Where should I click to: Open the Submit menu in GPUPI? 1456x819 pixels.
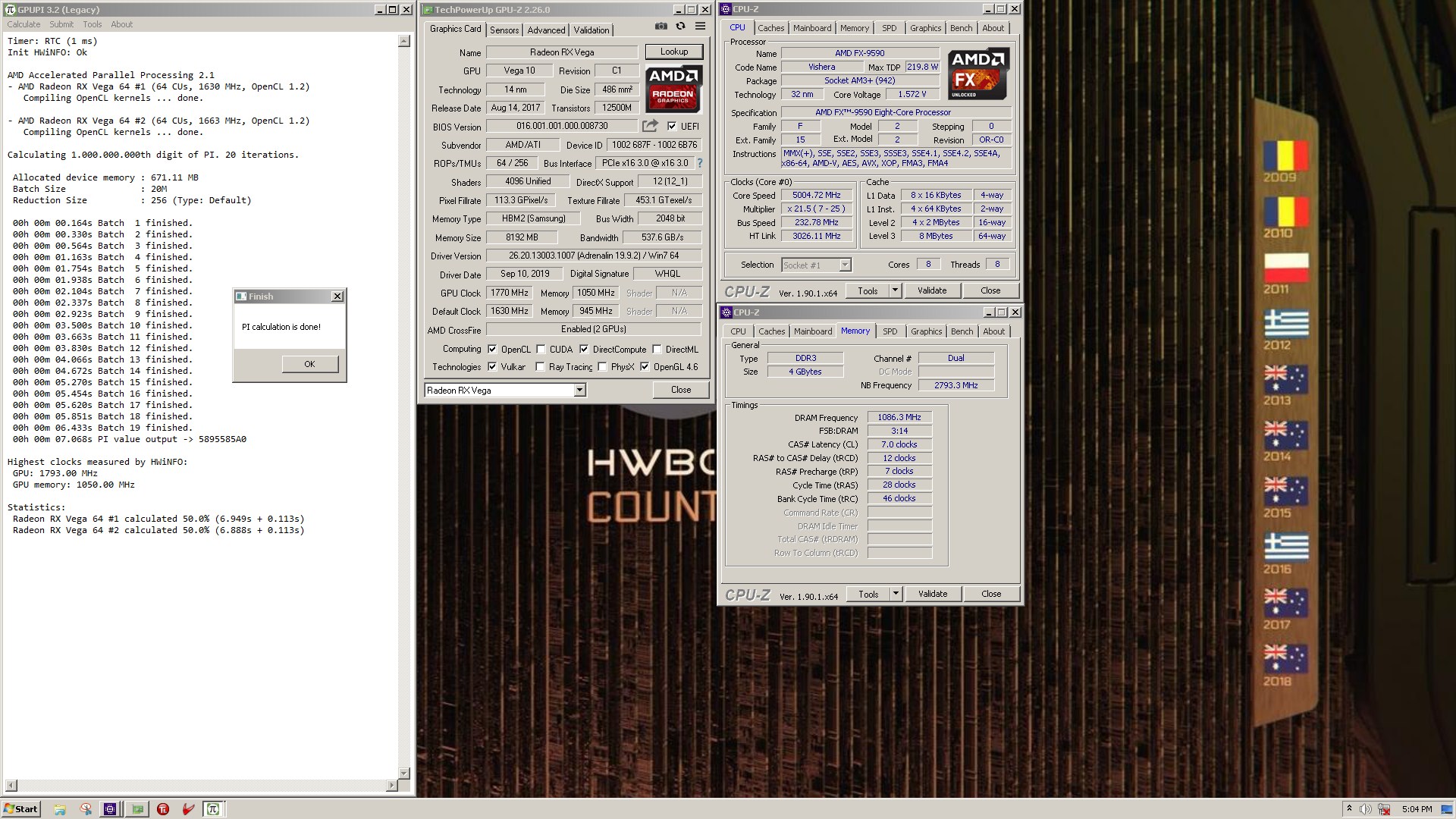[61, 24]
